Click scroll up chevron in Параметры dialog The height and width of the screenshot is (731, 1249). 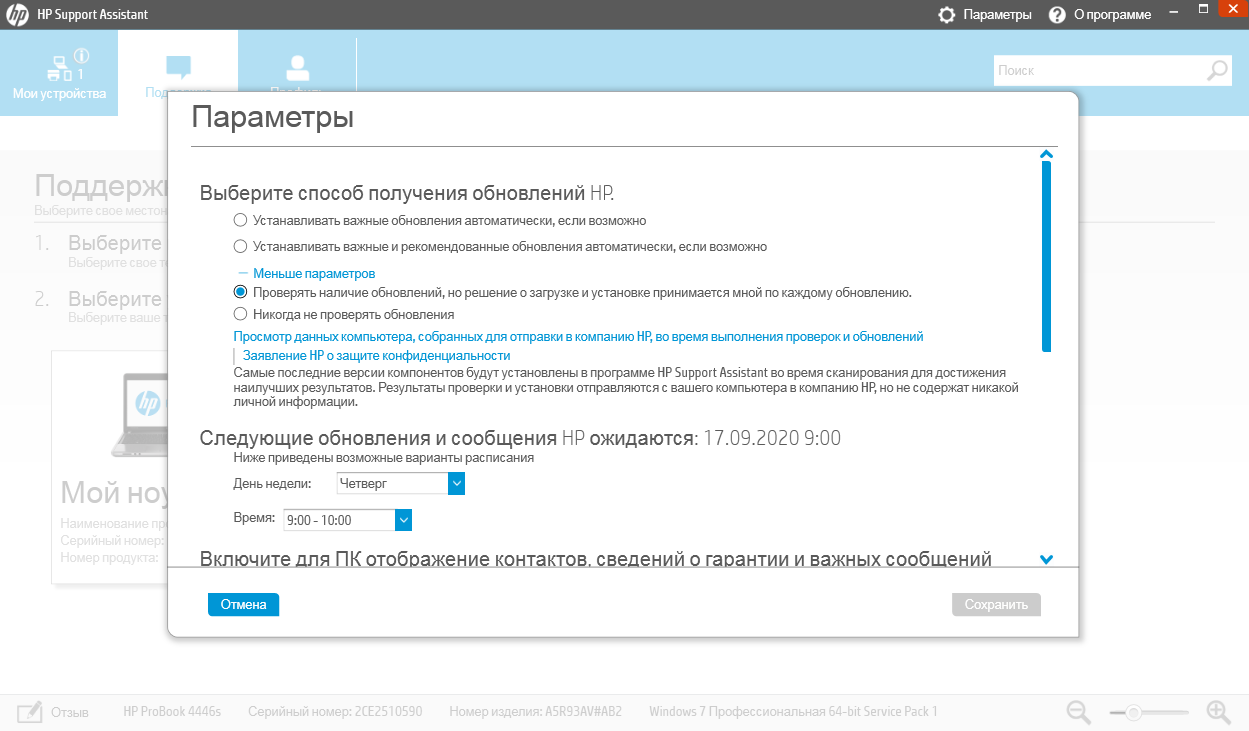tap(1047, 154)
